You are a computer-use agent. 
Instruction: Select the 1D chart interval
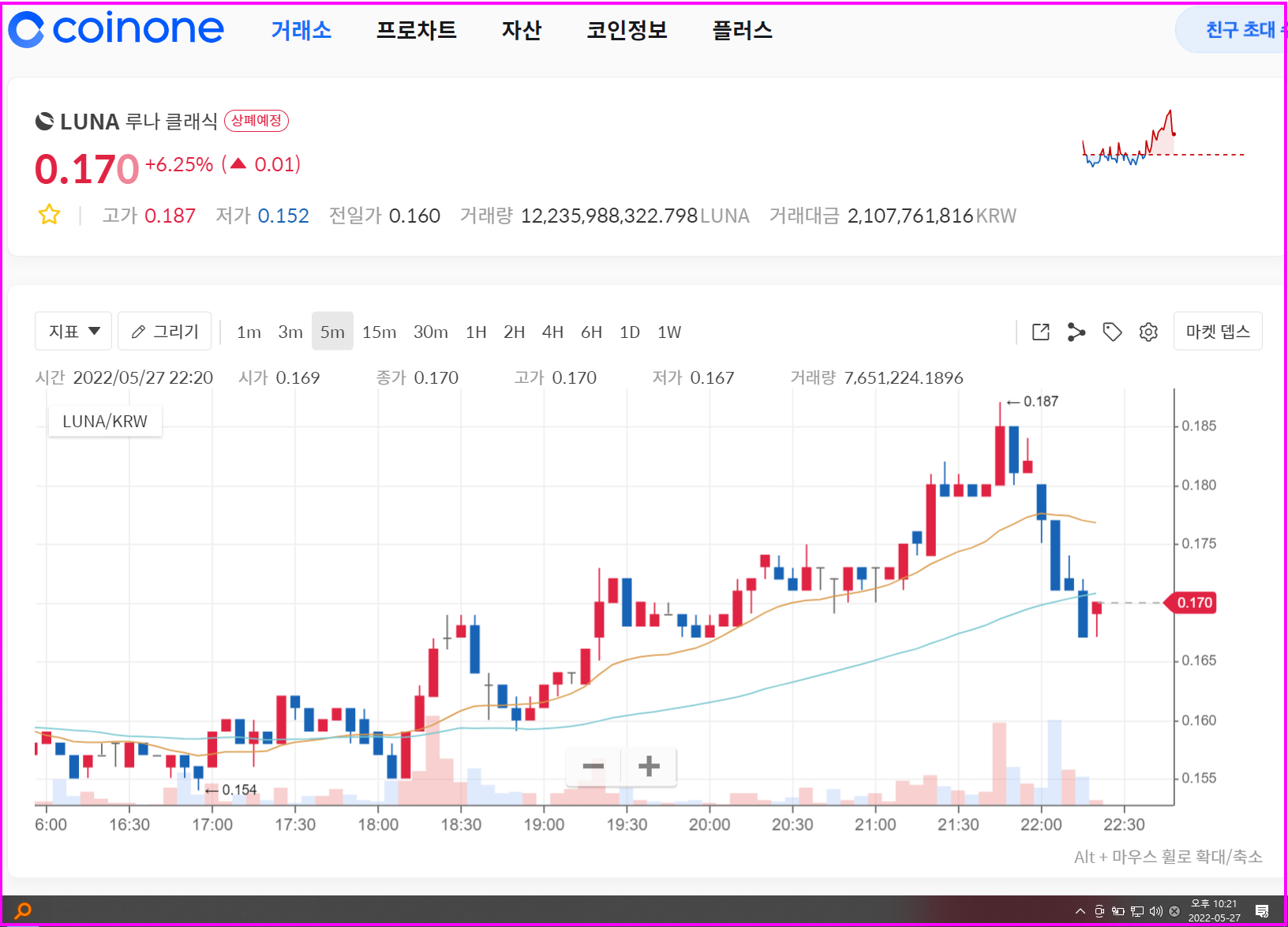point(630,332)
